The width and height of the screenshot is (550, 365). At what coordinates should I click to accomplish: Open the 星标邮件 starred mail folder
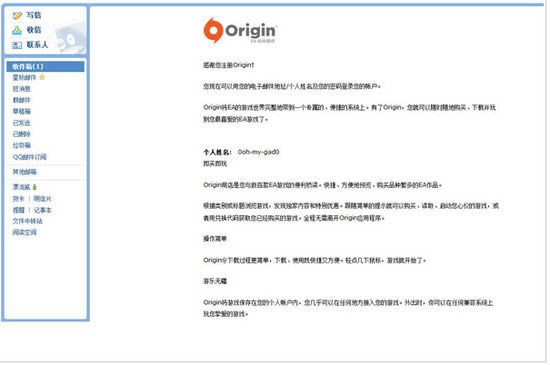[24, 77]
